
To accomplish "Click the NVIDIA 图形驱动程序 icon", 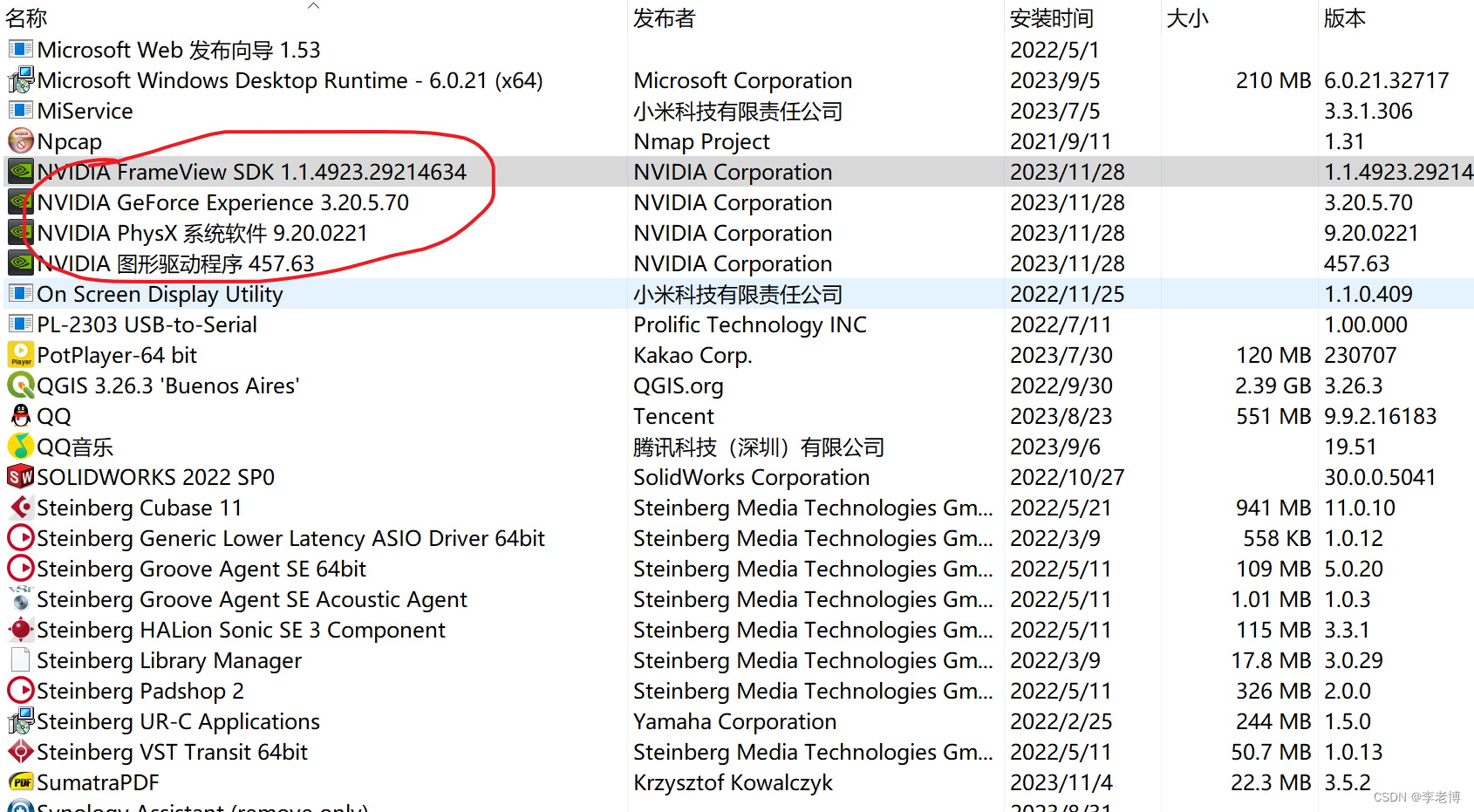I will (21, 263).
